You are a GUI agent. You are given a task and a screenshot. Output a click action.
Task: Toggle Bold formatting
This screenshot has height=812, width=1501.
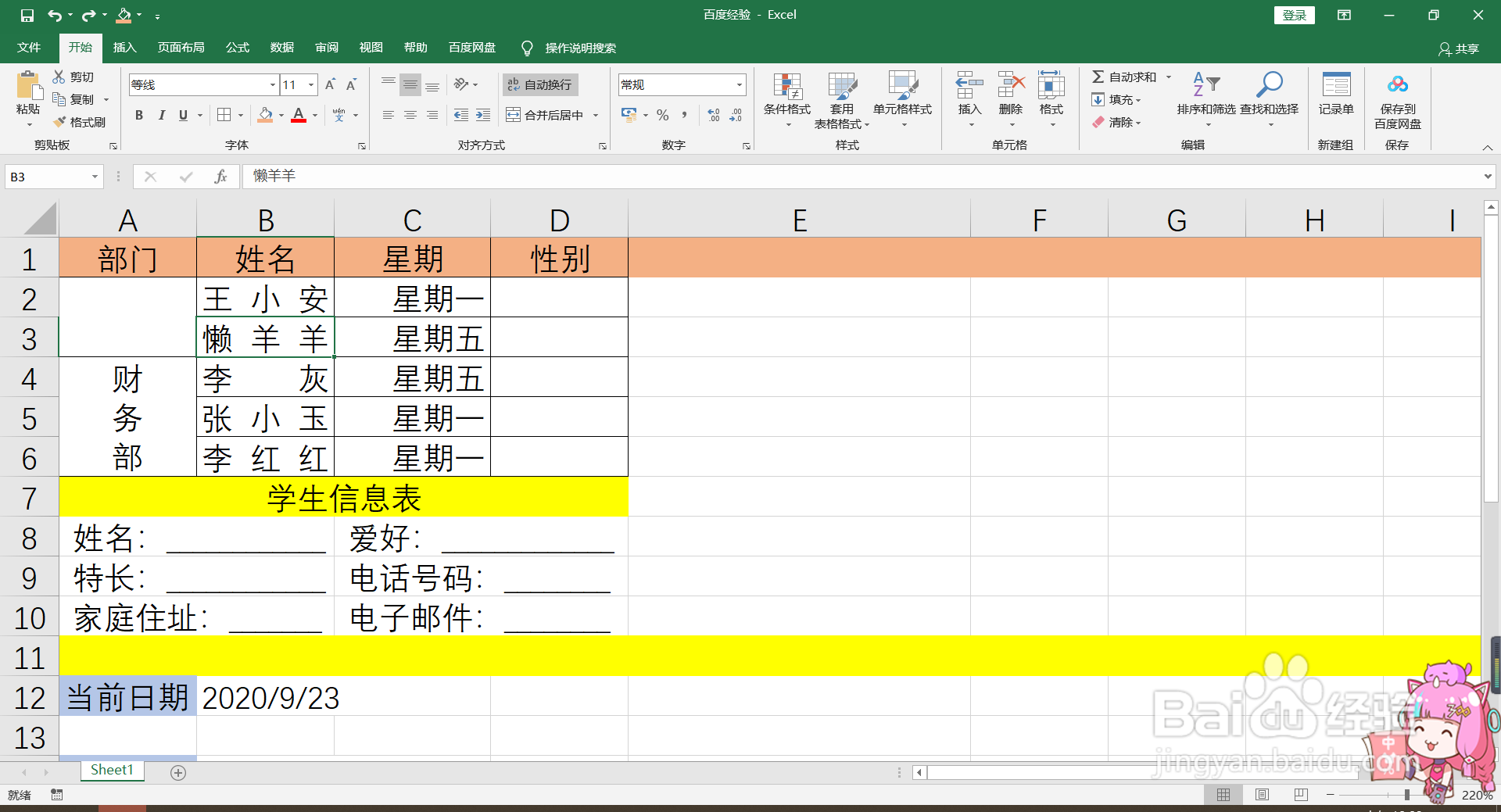click(x=139, y=115)
